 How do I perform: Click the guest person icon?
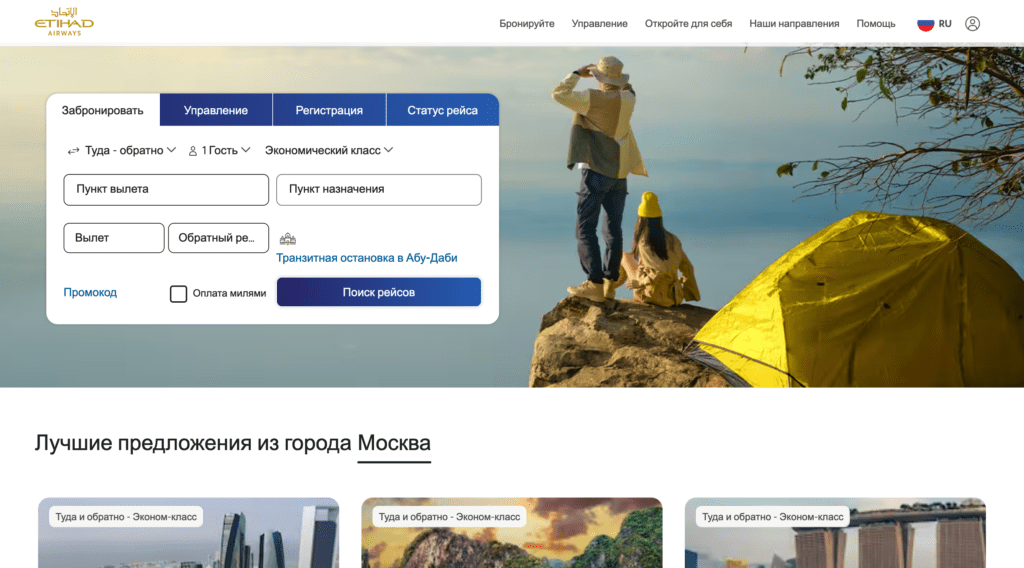(193, 151)
